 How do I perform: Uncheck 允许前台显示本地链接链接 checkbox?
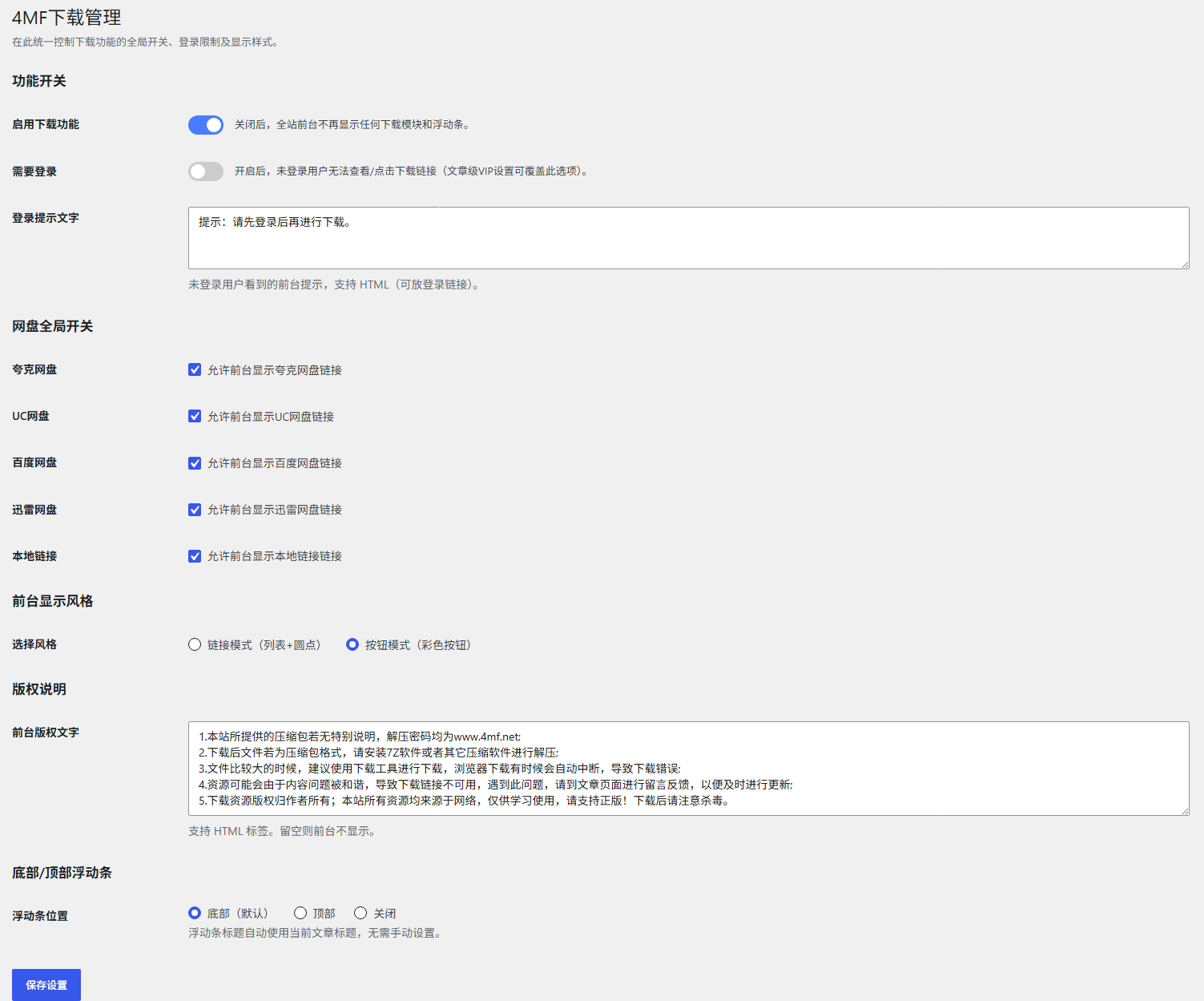point(195,556)
